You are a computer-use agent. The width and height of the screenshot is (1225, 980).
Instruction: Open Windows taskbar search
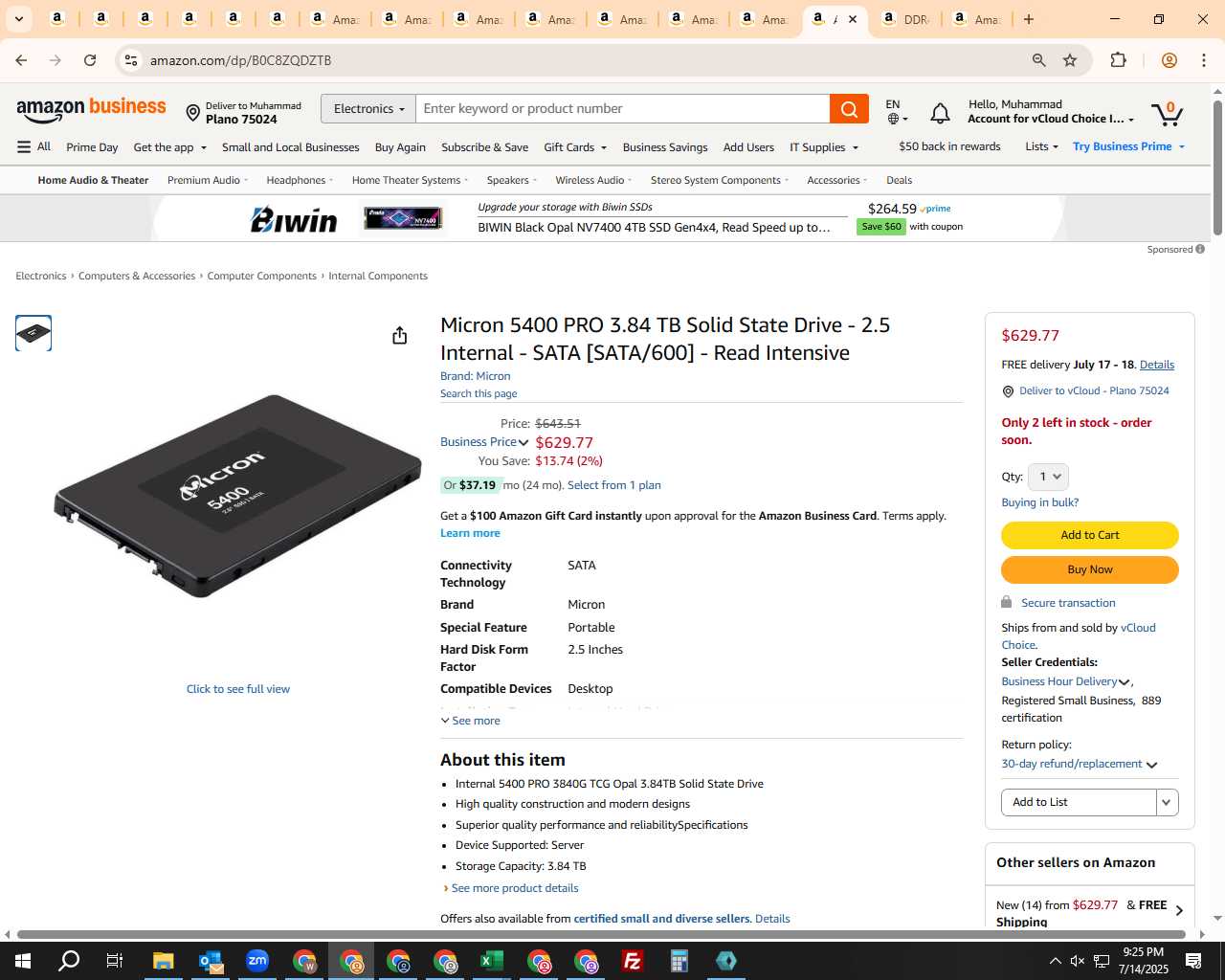[69, 961]
